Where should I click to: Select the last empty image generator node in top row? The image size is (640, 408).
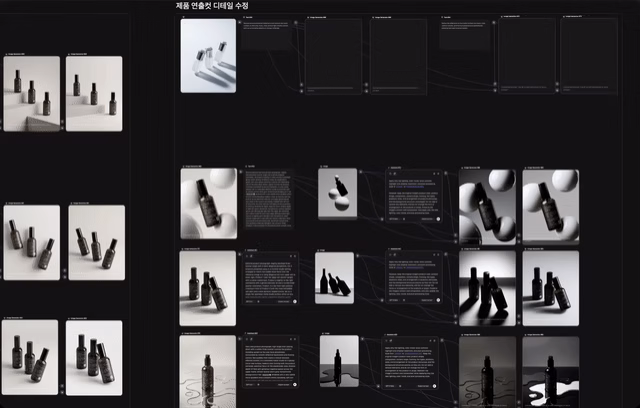(x=589, y=56)
